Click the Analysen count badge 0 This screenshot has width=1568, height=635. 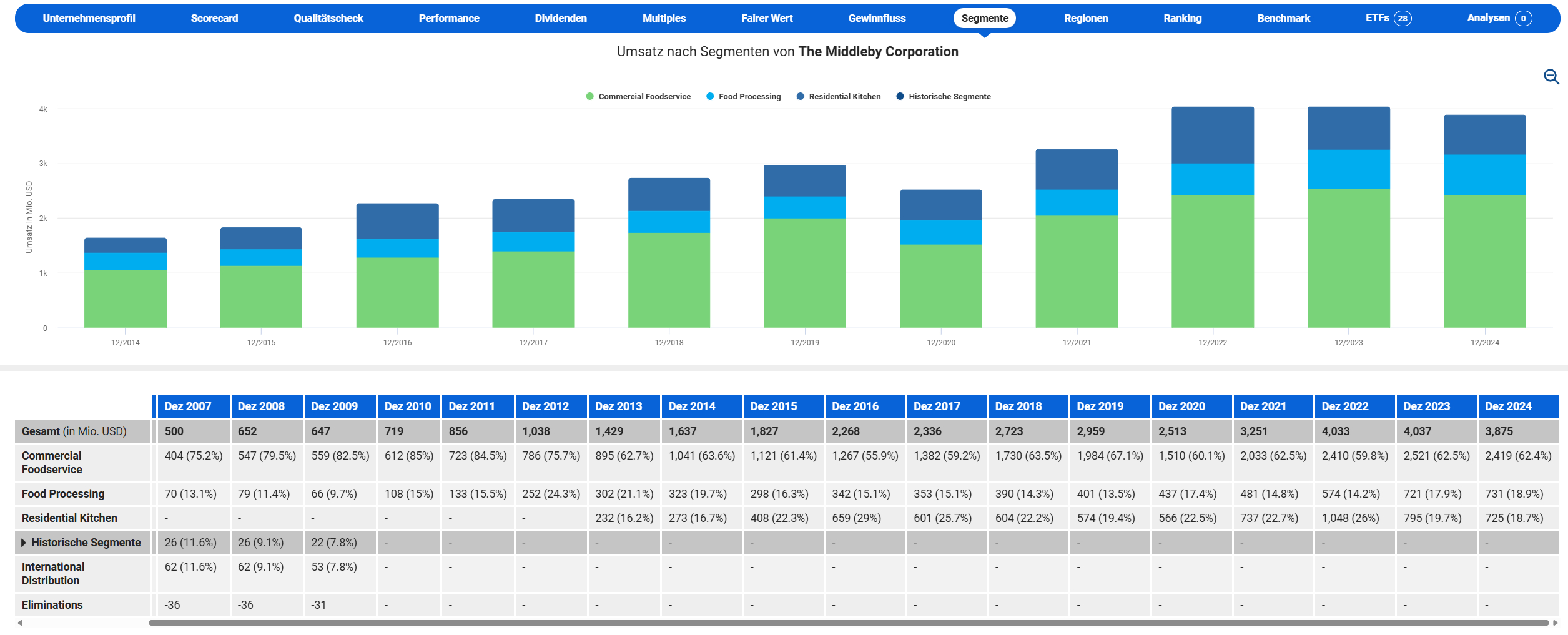pos(1523,18)
